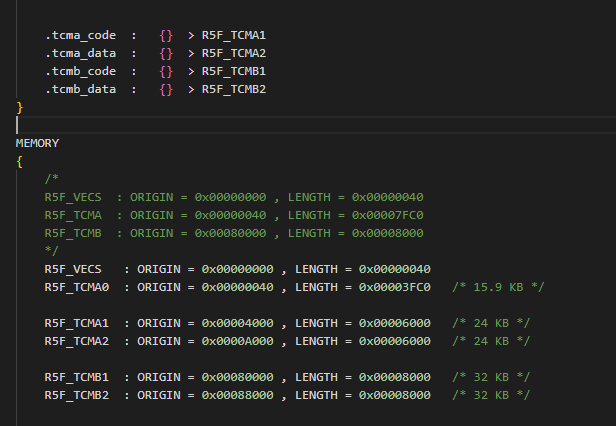616x426 pixels.
Task: Click the commented R5F_TCMA line's length 0x00007FC0
Action: [387, 215]
